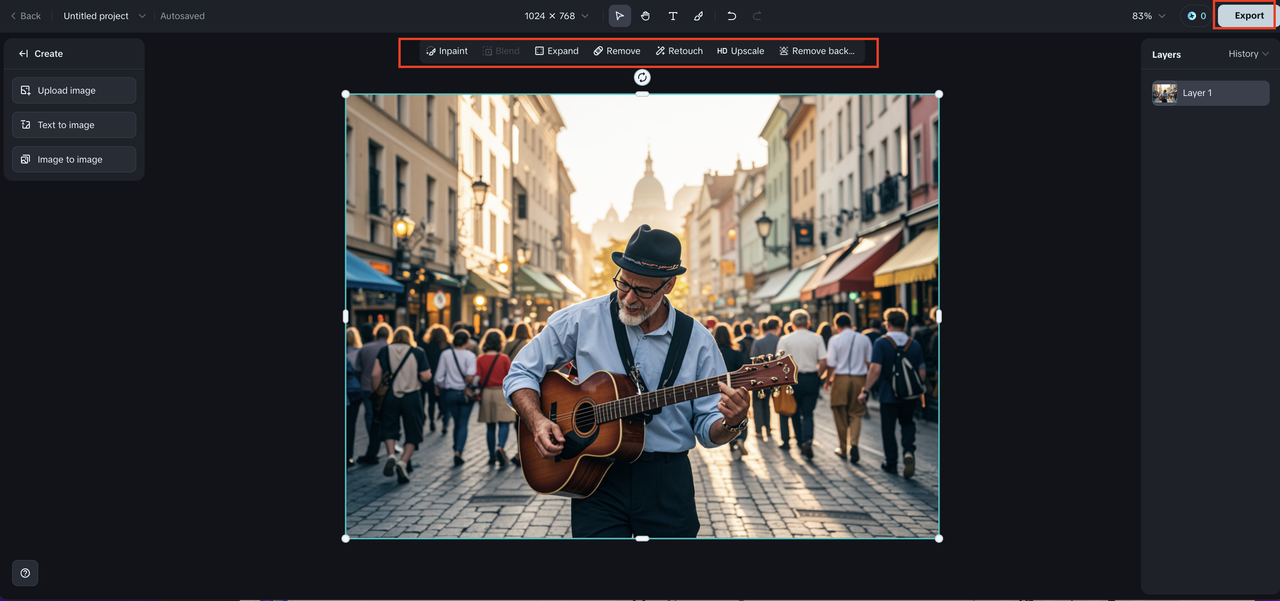1280x601 pixels.
Task: Open the 83% zoom level dropdown
Action: (x=1149, y=16)
